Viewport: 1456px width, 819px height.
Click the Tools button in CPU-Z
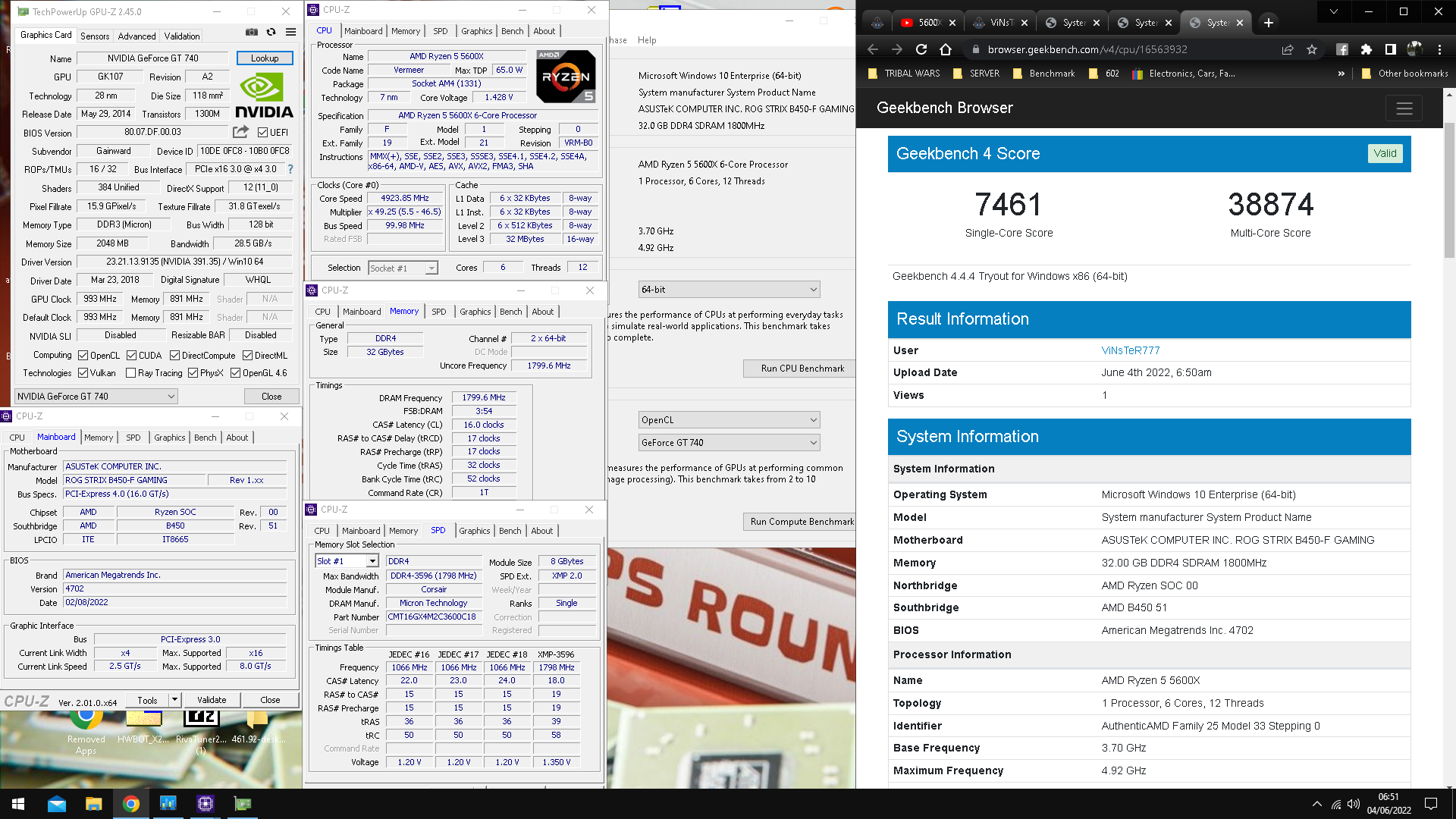[148, 700]
